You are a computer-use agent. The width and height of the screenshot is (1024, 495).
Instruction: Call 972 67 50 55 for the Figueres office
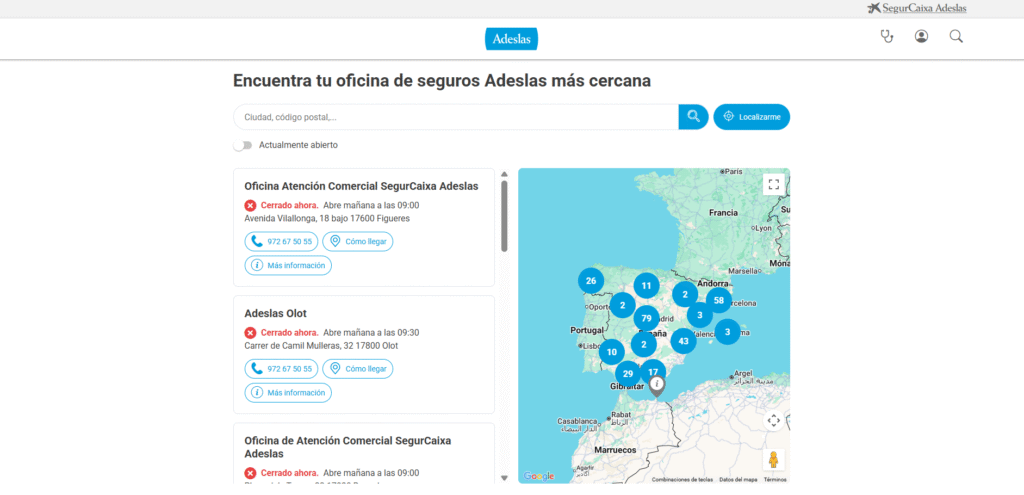point(281,242)
